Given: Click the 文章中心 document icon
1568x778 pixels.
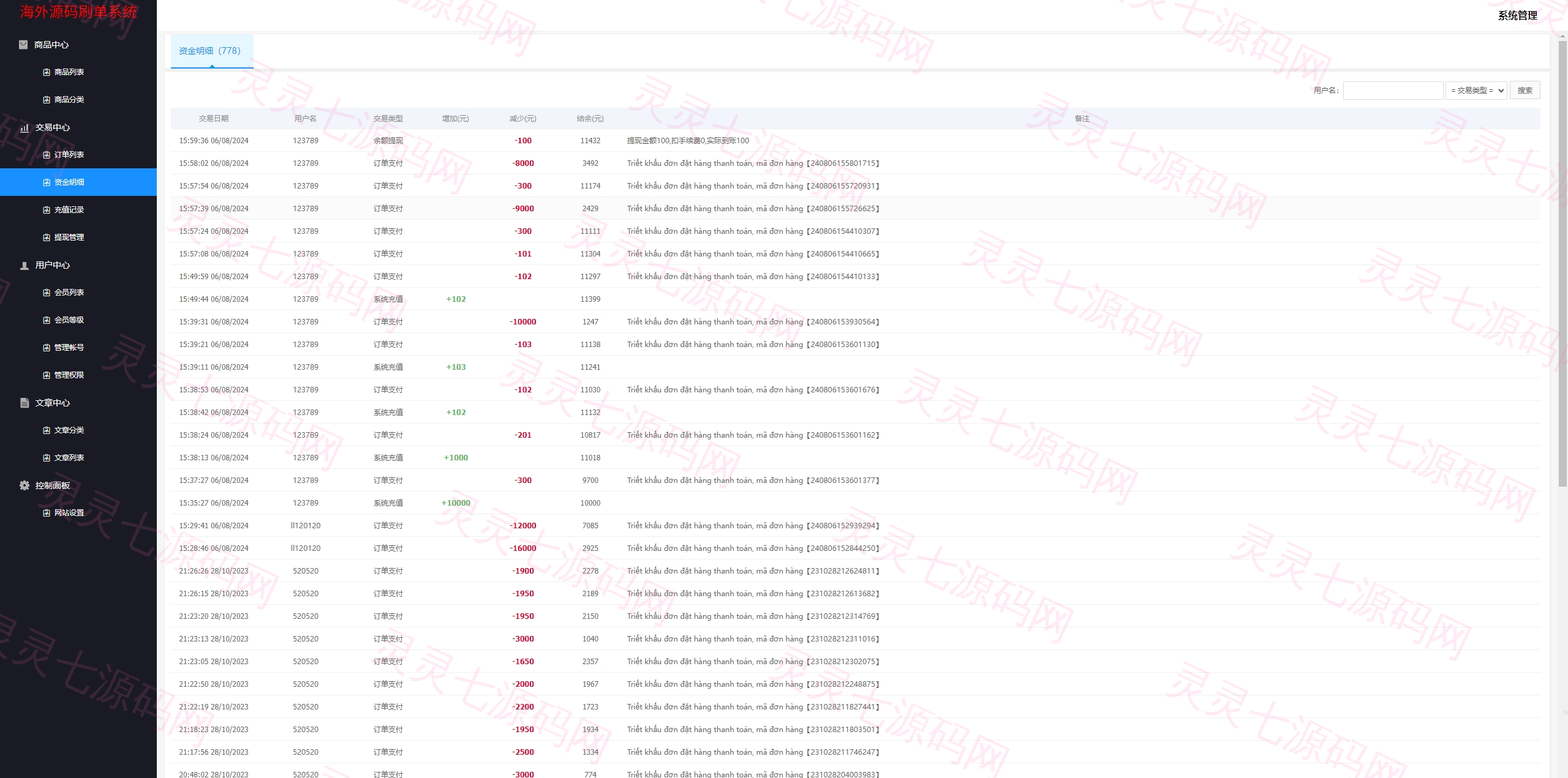Looking at the screenshot, I should (x=24, y=403).
